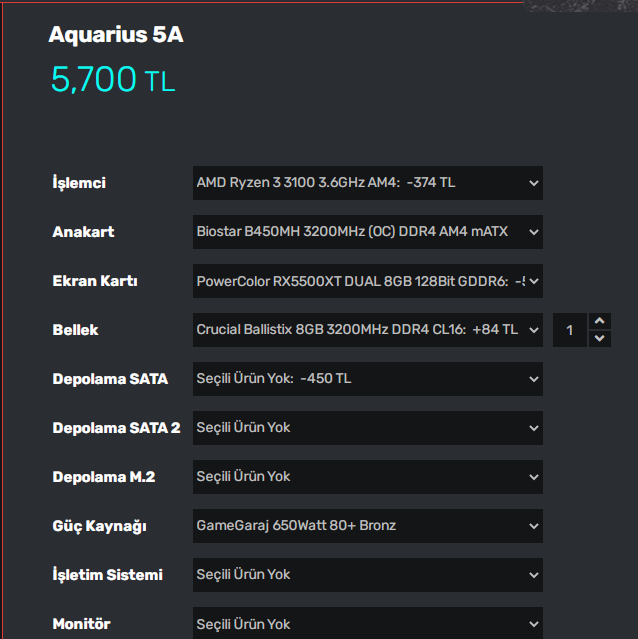Expand the Monitör dropdown
The width and height of the screenshot is (638, 639).
[x=367, y=624]
